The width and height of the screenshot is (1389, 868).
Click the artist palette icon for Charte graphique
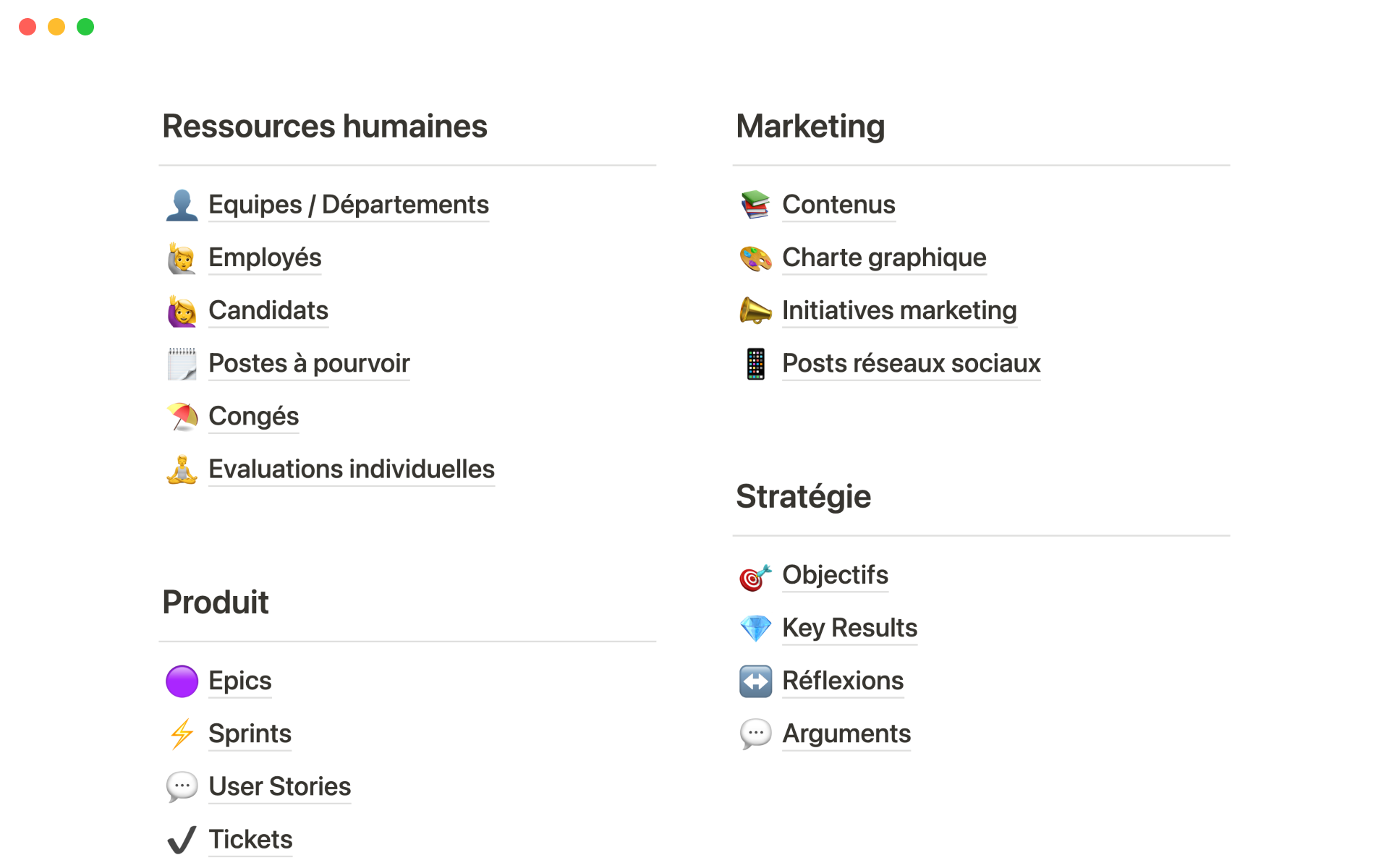pos(755,258)
